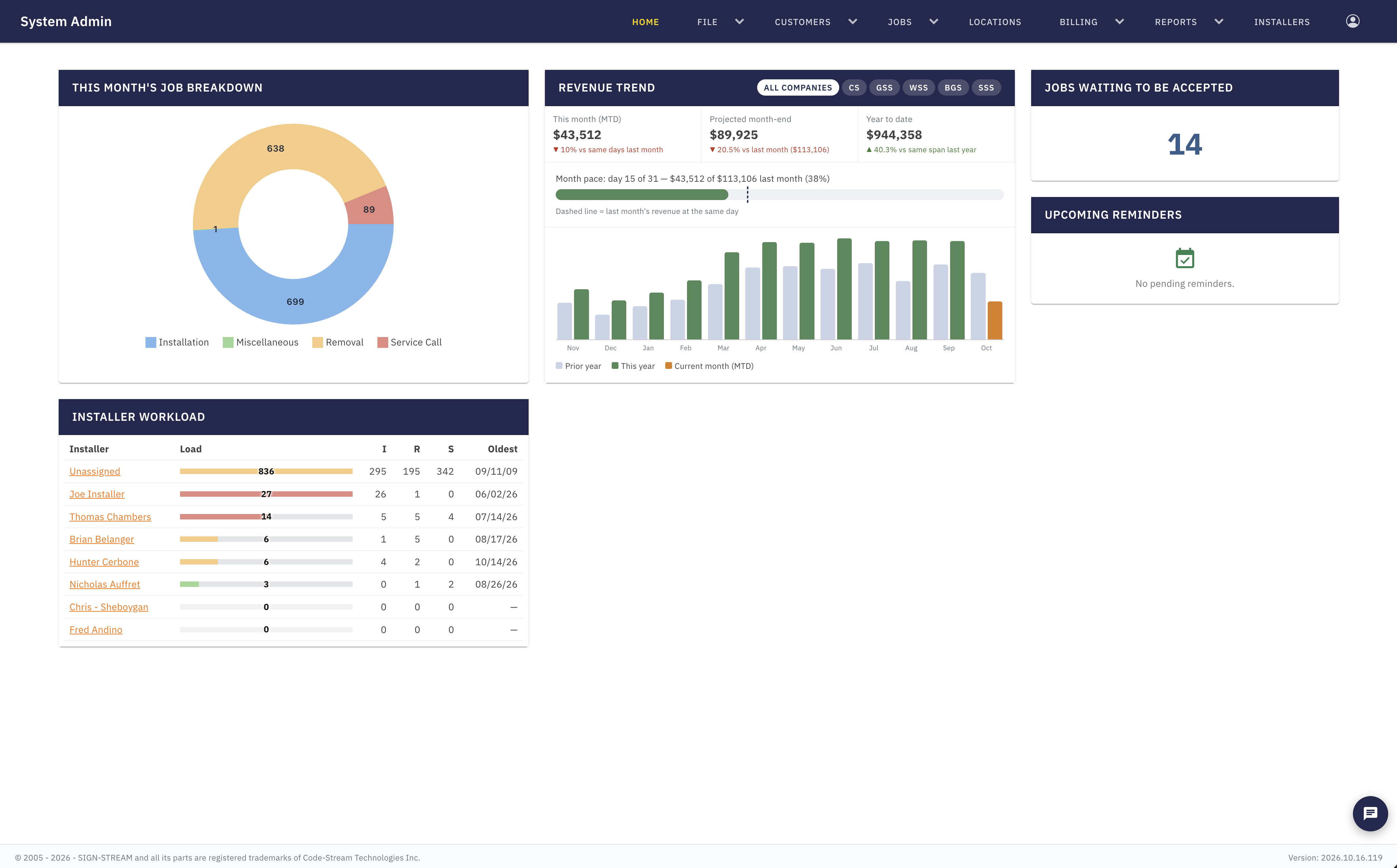The image size is (1397, 868).
Task: Toggle the Miscellaneous legend swatch
Action: (x=228, y=343)
